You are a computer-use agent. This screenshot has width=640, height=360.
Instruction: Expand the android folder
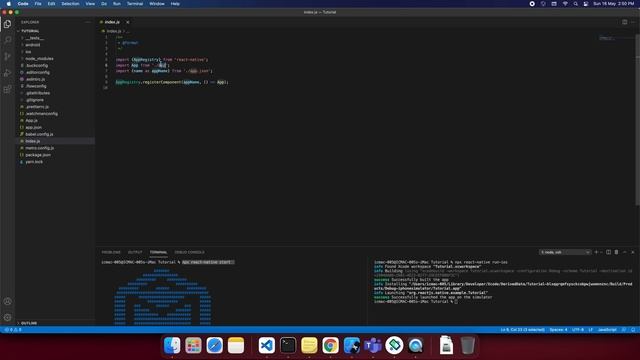tap(33, 45)
